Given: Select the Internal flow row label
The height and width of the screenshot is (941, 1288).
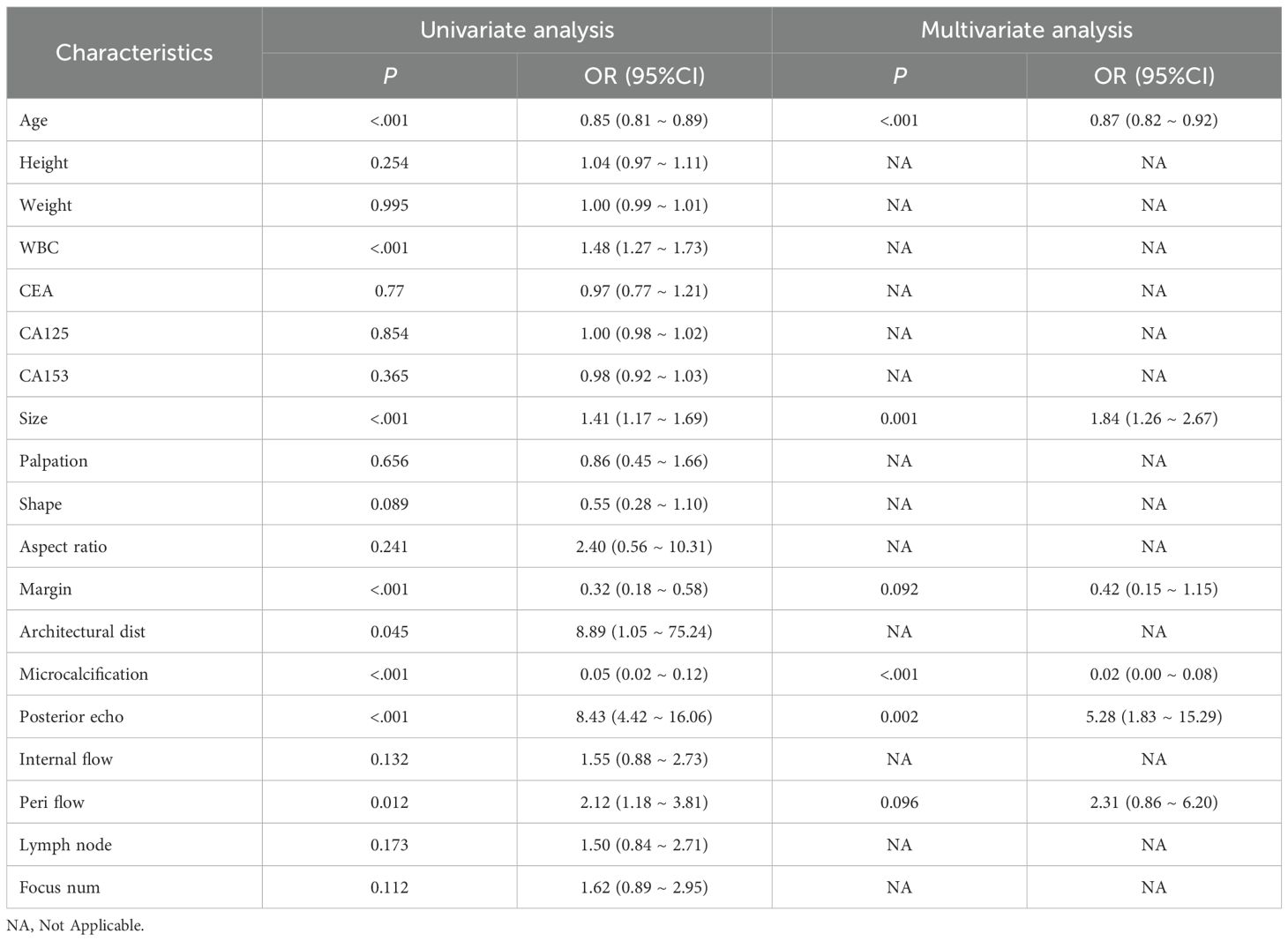Looking at the screenshot, I should [66, 759].
